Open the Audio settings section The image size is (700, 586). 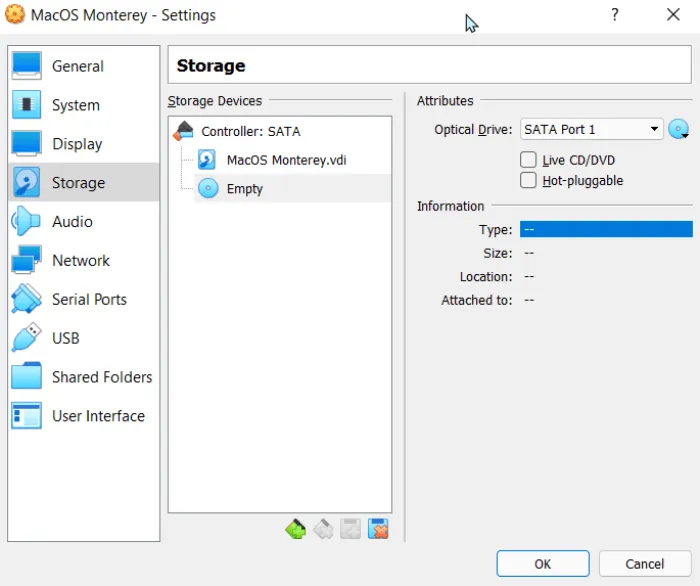(x=72, y=222)
